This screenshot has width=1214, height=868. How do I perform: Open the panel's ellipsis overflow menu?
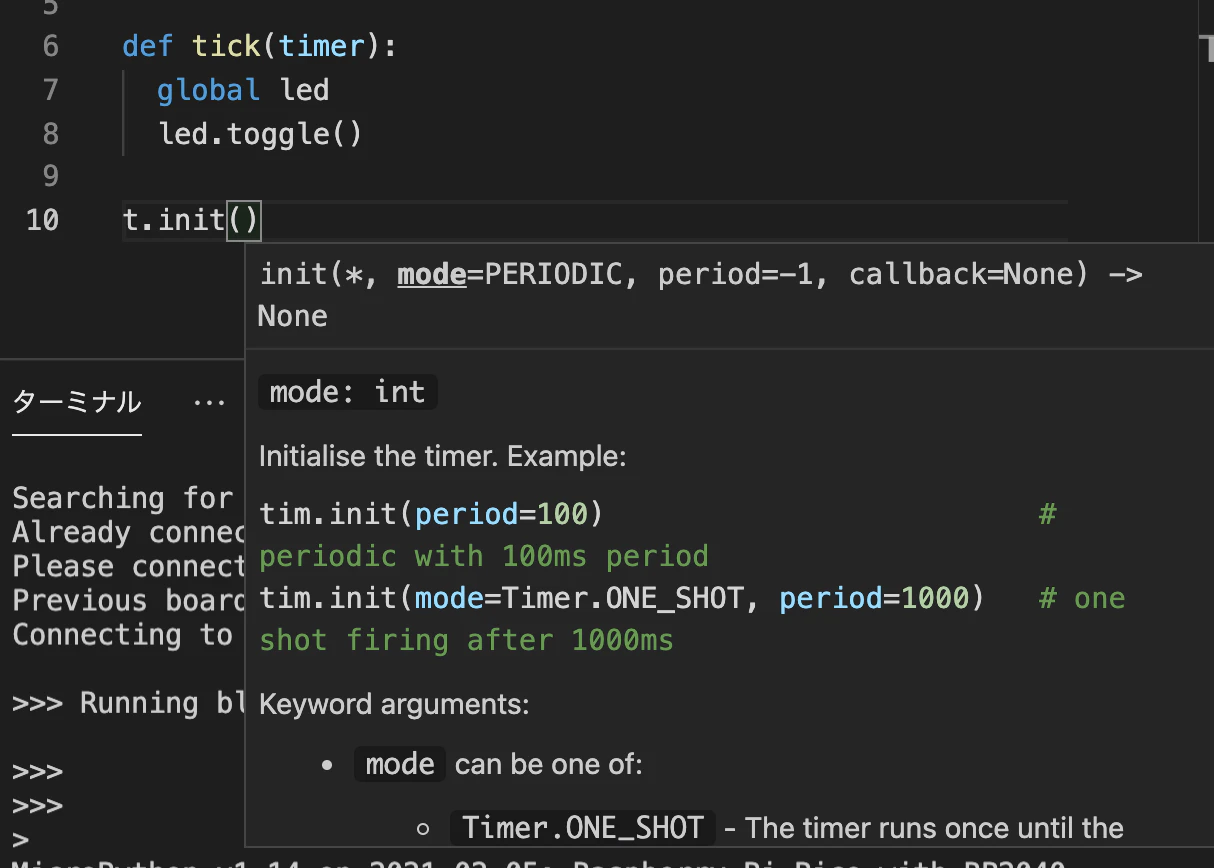tap(209, 402)
